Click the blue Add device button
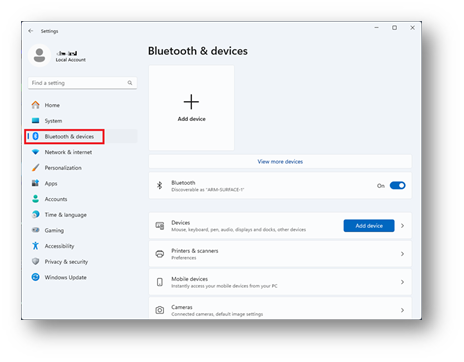Viewport: 464px width, 362px height. tap(369, 226)
